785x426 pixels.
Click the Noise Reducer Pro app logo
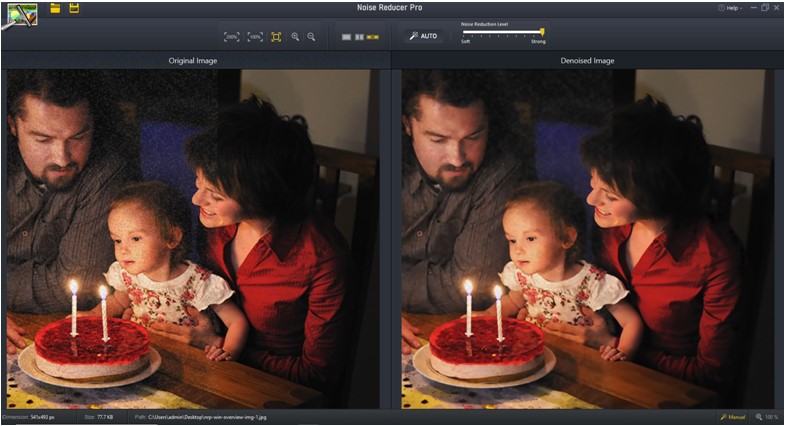click(22, 15)
